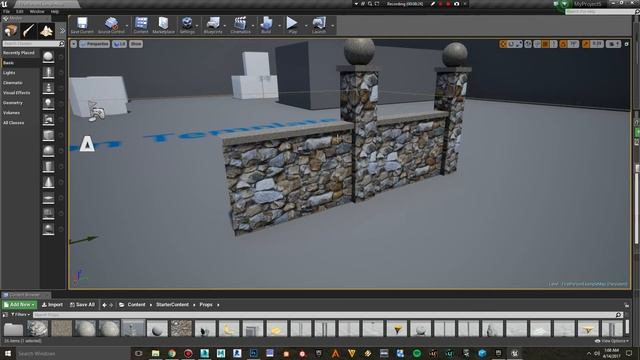Expand the Blueprints dropdown arrow
The image size is (640, 360).
pos(226,26)
